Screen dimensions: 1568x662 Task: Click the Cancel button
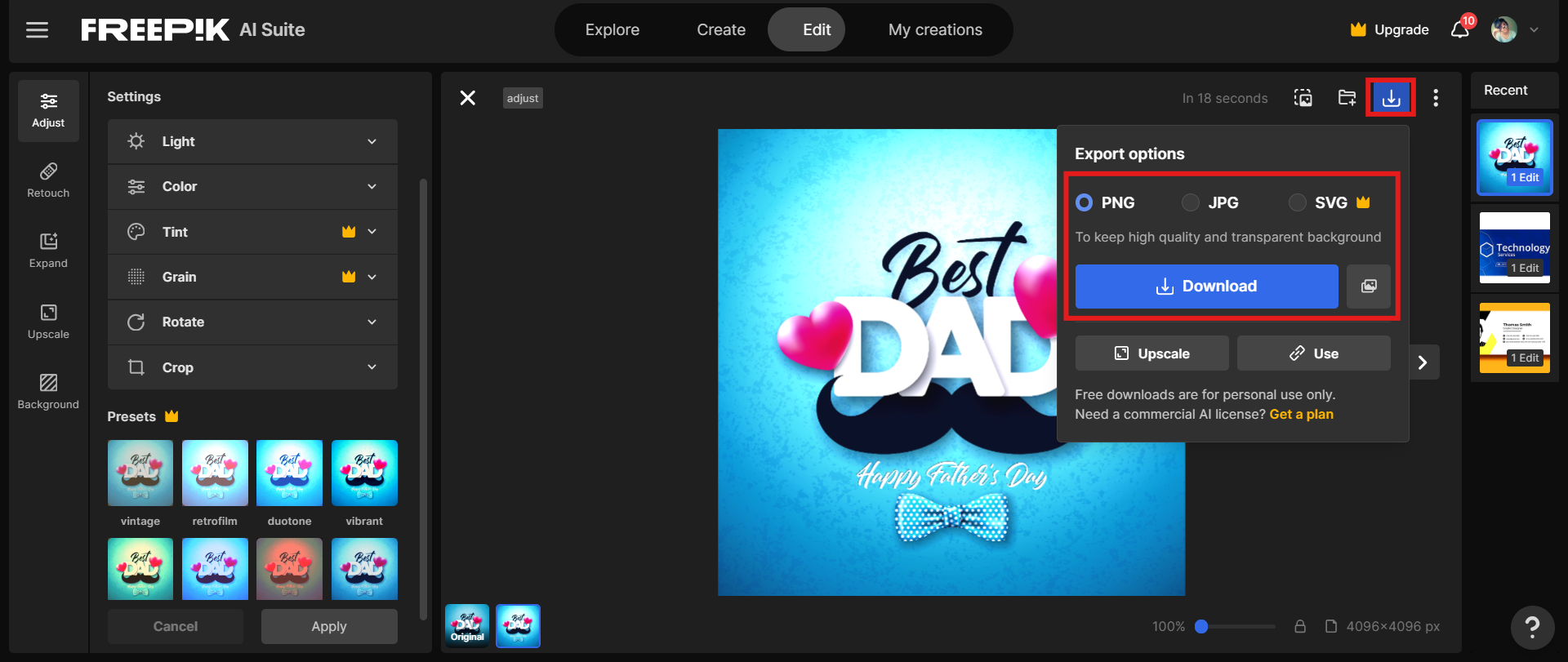(176, 626)
